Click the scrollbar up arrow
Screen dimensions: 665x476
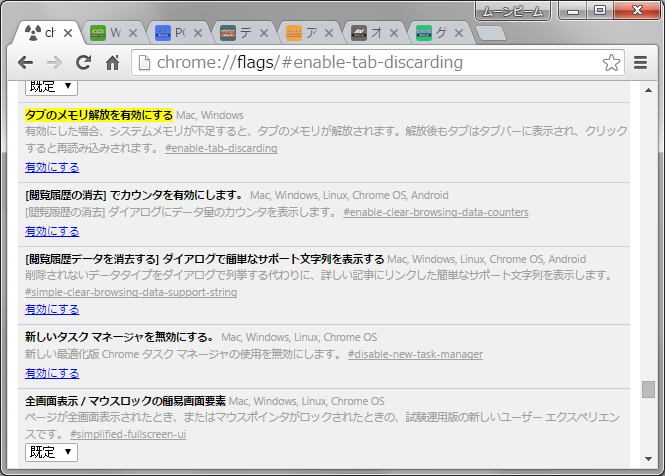(648, 90)
